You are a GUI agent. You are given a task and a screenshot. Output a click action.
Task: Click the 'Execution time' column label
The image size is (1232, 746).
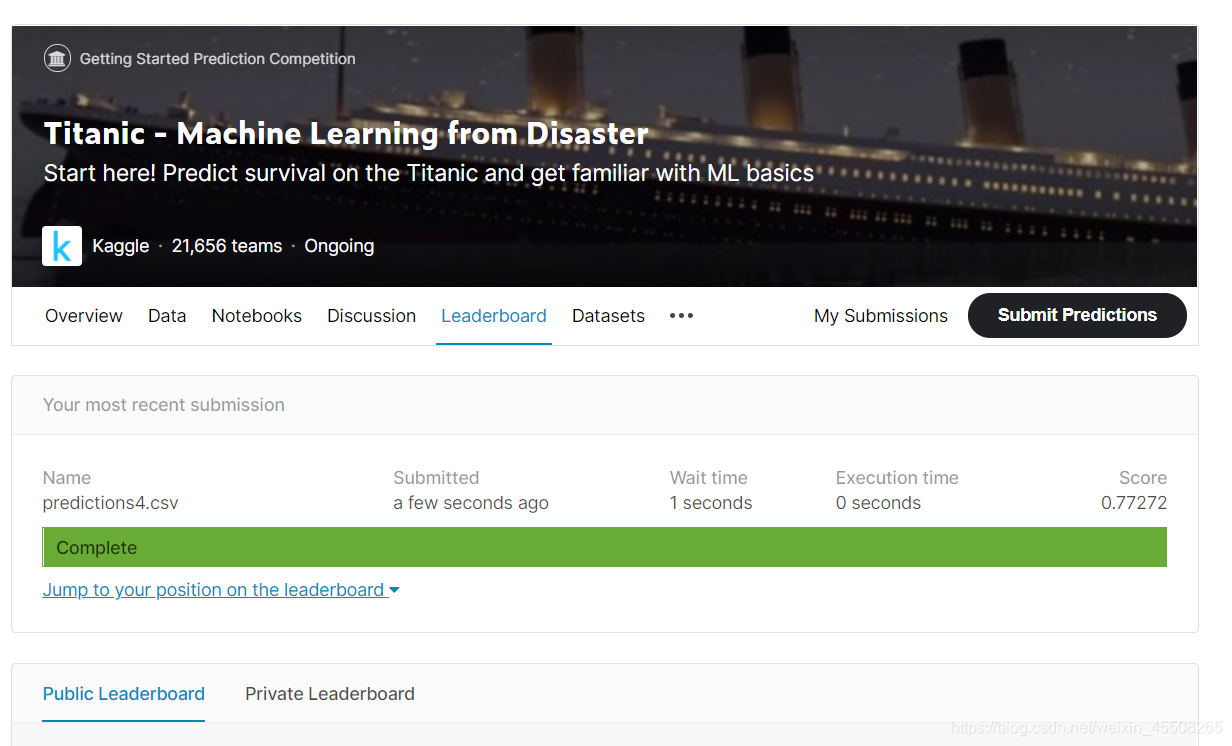click(897, 478)
